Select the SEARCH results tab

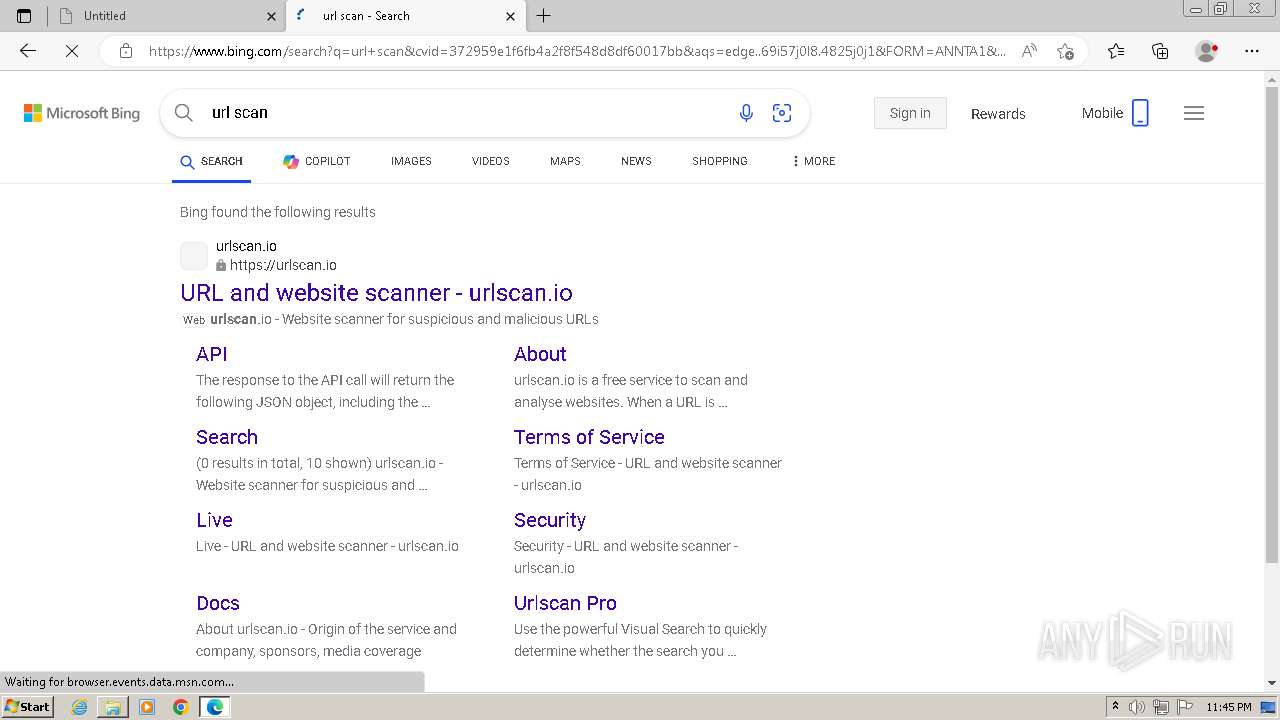211,161
